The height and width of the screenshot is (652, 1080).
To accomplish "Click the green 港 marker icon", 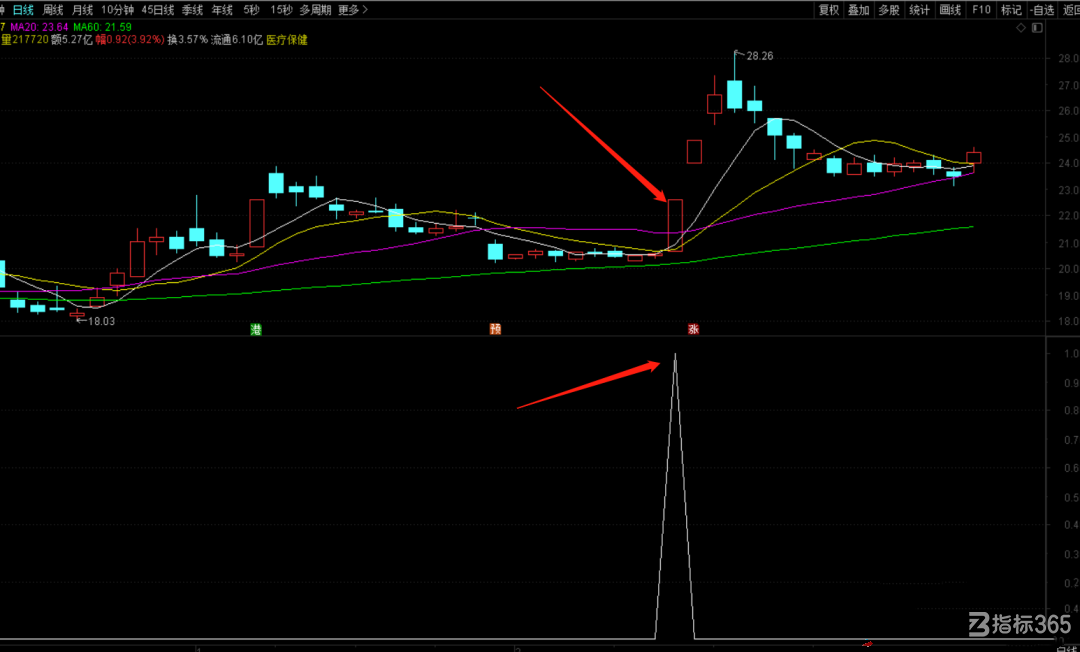I will click(x=256, y=329).
